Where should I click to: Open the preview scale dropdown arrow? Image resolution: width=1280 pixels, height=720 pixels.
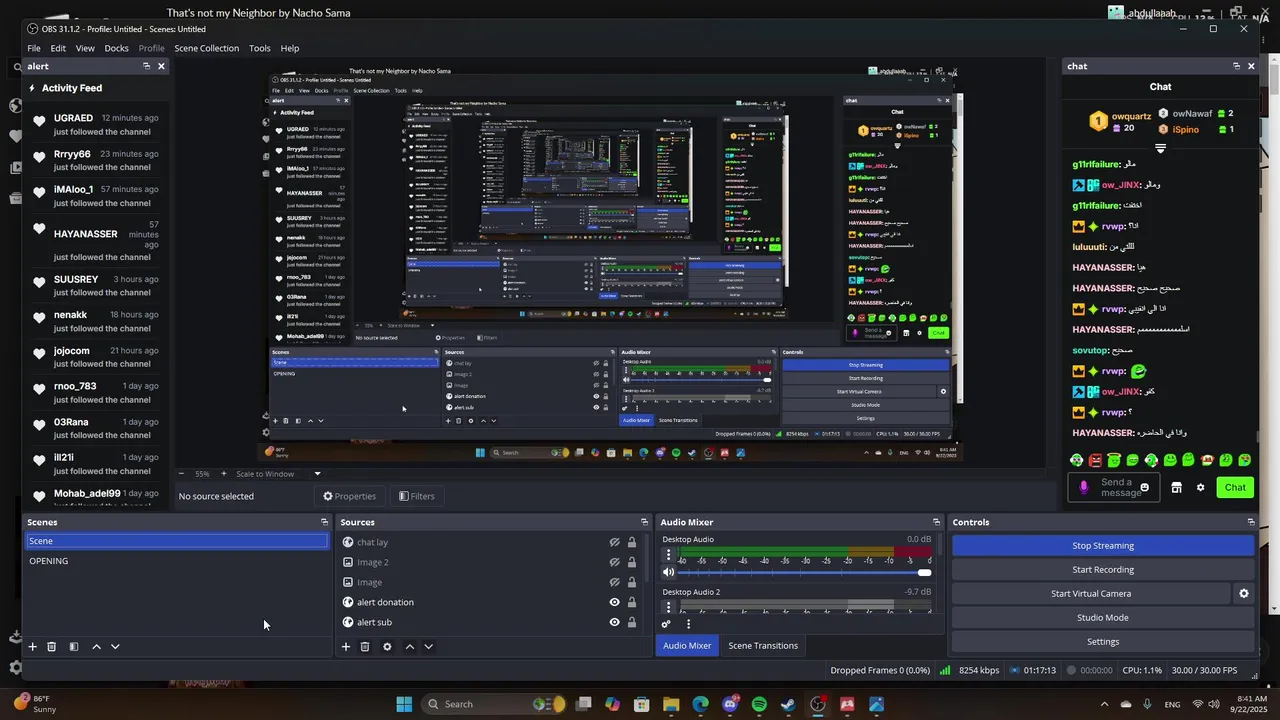(x=318, y=474)
